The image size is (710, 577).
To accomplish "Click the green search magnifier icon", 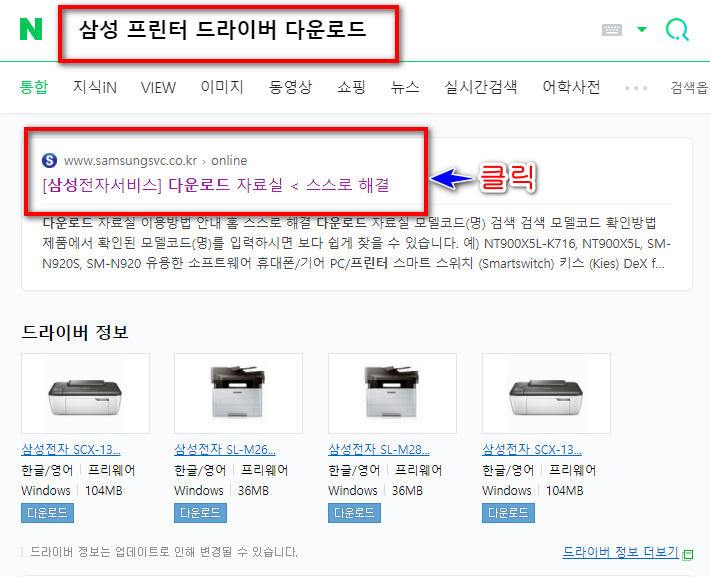I will [x=677, y=30].
